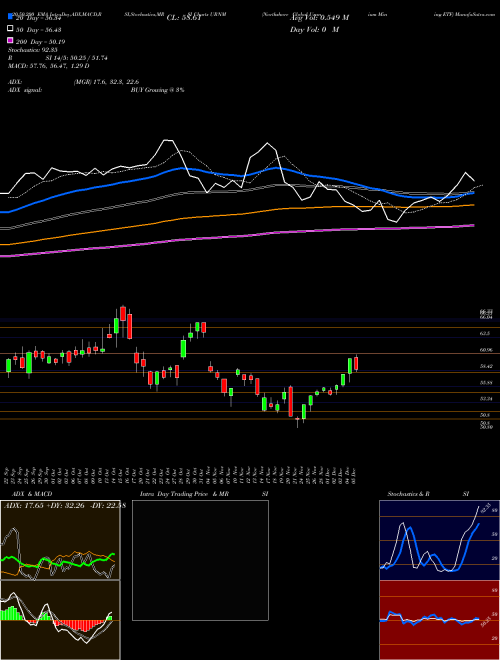Open the empty intraday trading price panel
Viewport: 500px width, 660px height.
pos(200,560)
